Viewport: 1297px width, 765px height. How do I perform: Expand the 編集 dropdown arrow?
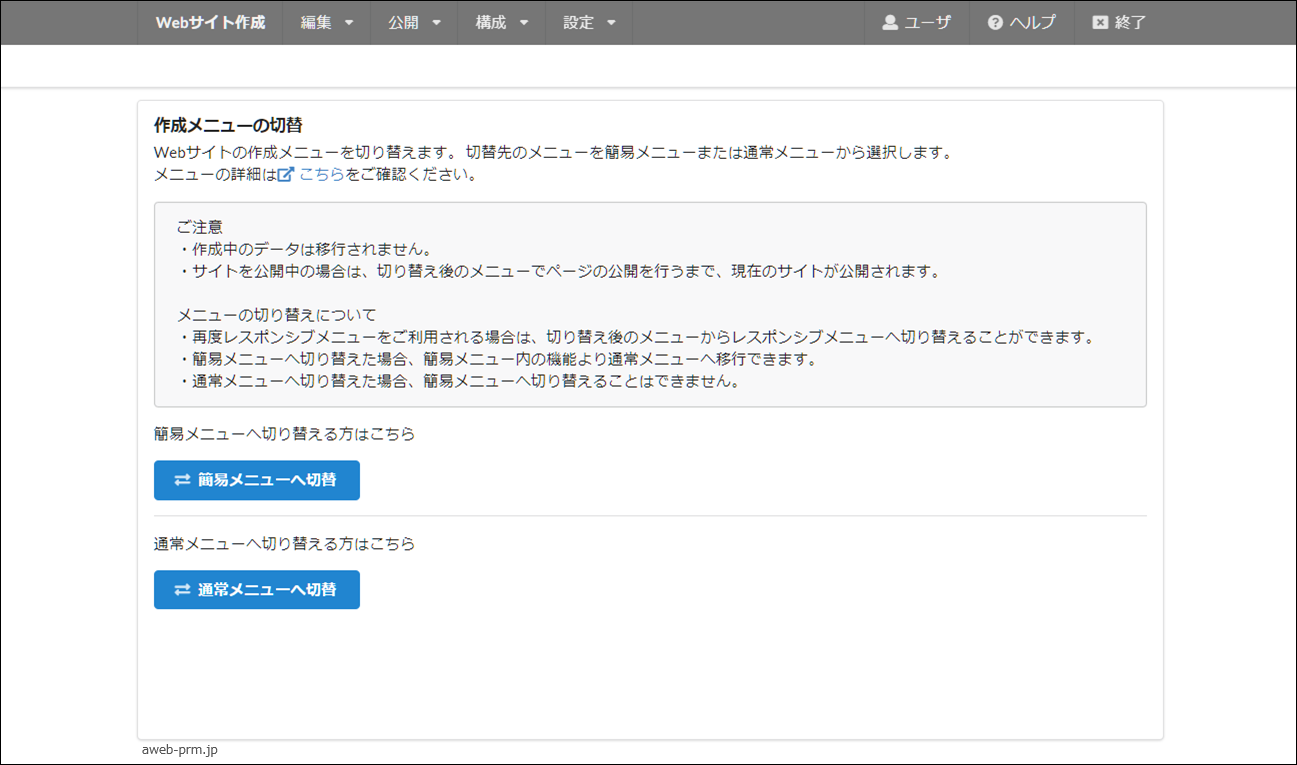349,23
